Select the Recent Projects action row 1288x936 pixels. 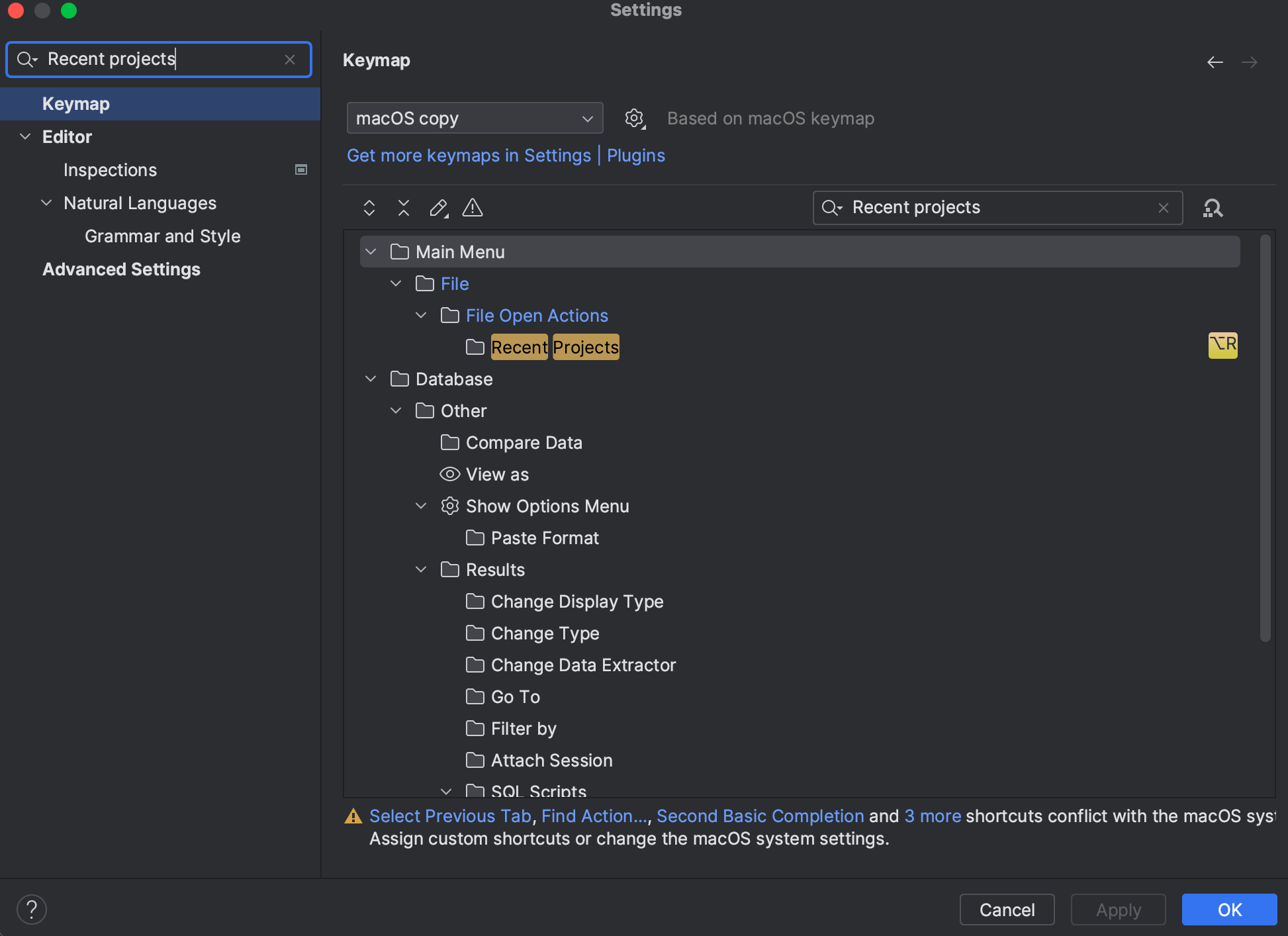[x=800, y=348]
